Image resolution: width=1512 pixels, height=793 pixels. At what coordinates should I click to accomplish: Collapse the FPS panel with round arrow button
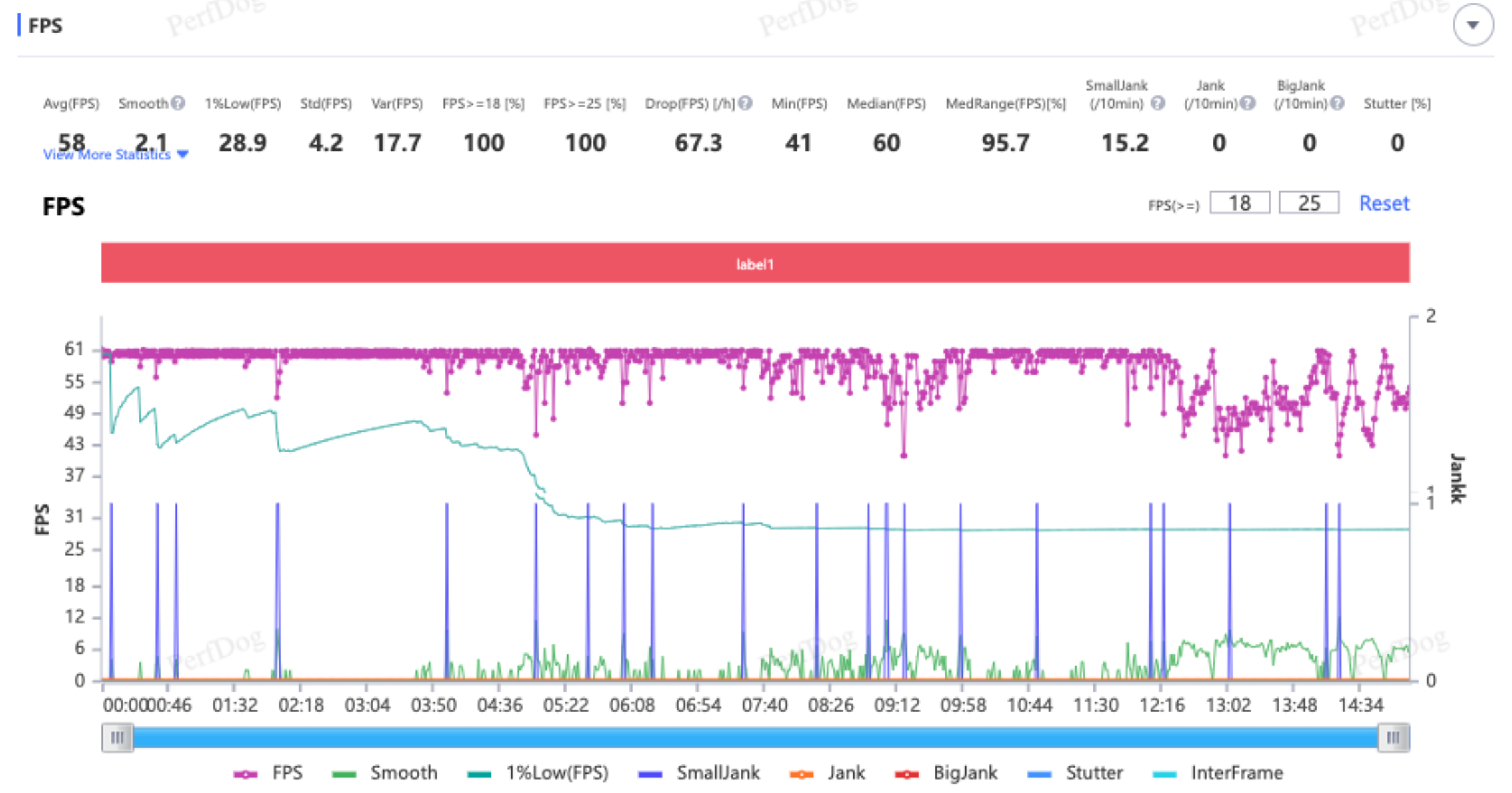click(1473, 25)
